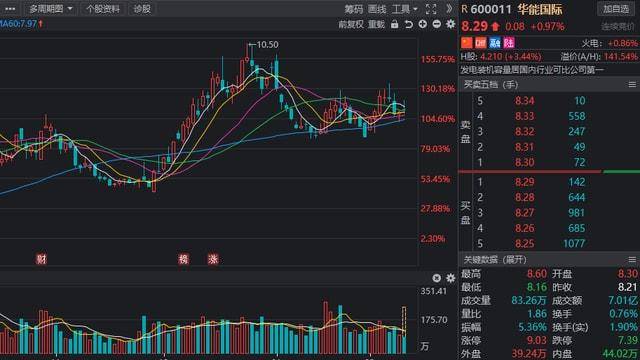This screenshot has width=640, height=360.
Task: Collapse side panel with double-chevron
Action: click(449, 9)
